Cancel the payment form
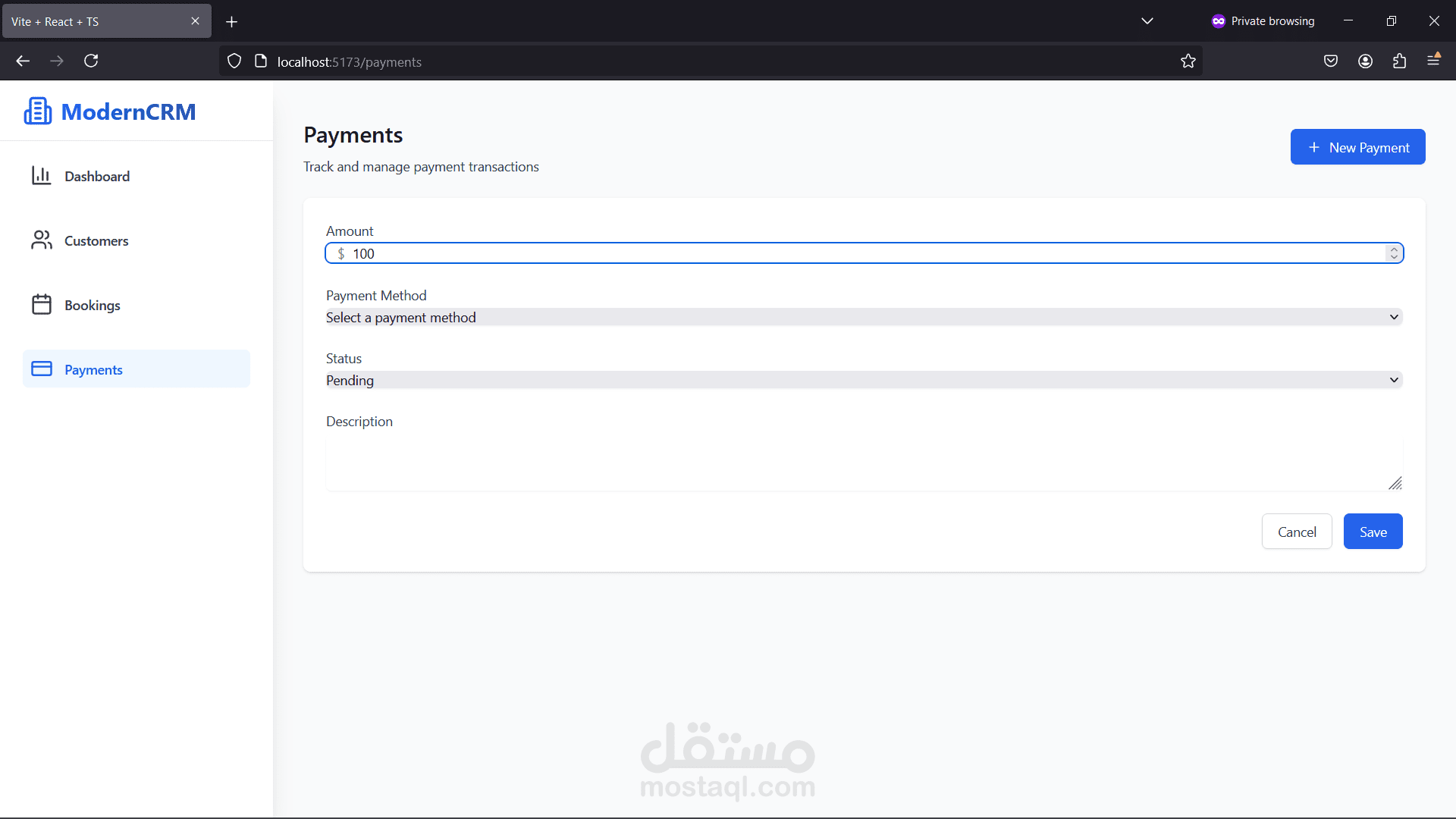Image resolution: width=1456 pixels, height=819 pixels. [1296, 532]
